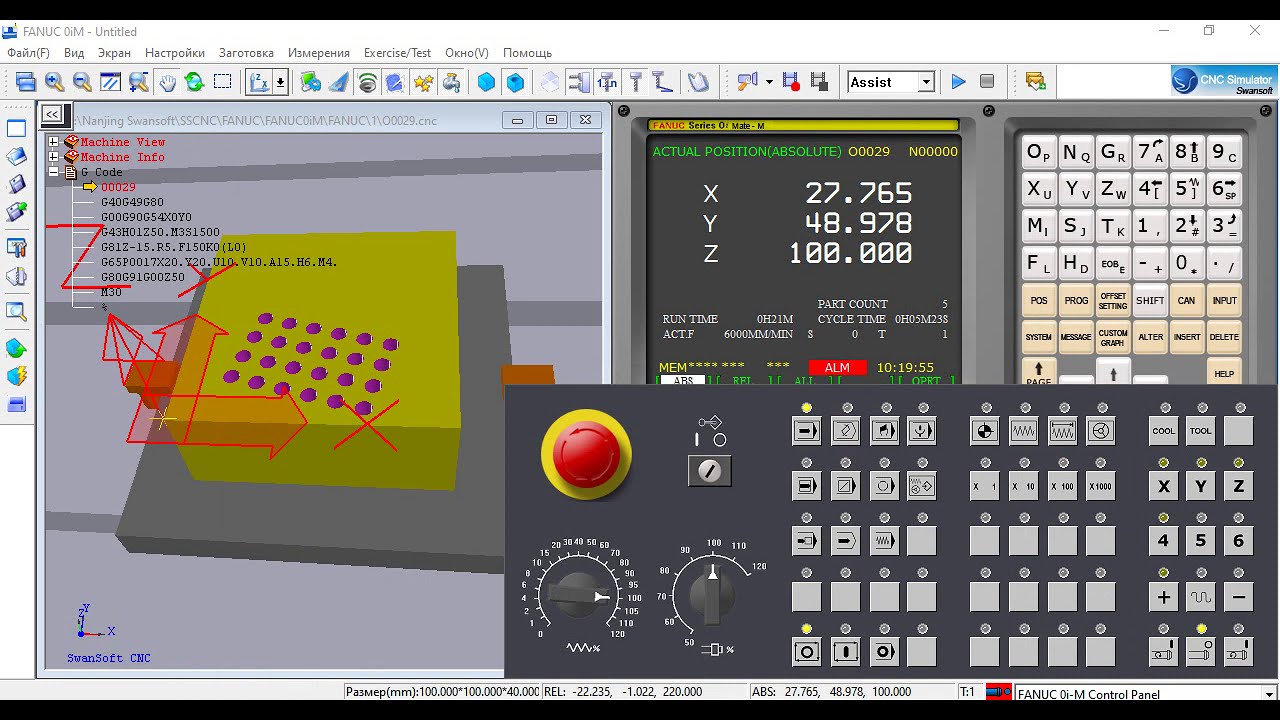Click the blue play triangle next to Assist
Image resolution: width=1280 pixels, height=720 pixels.
point(958,82)
